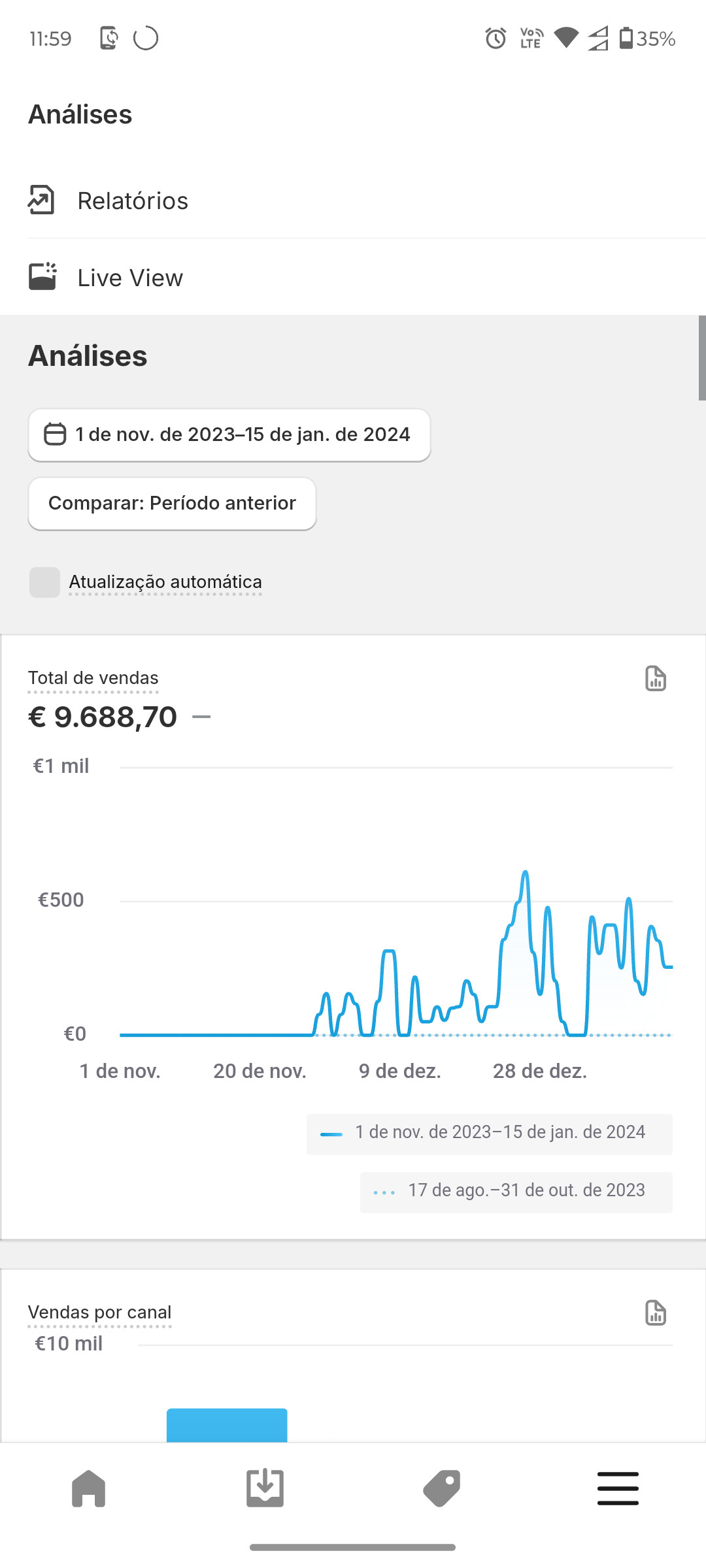Toggle 17 de ago.–31 de out. legend

(x=516, y=1192)
